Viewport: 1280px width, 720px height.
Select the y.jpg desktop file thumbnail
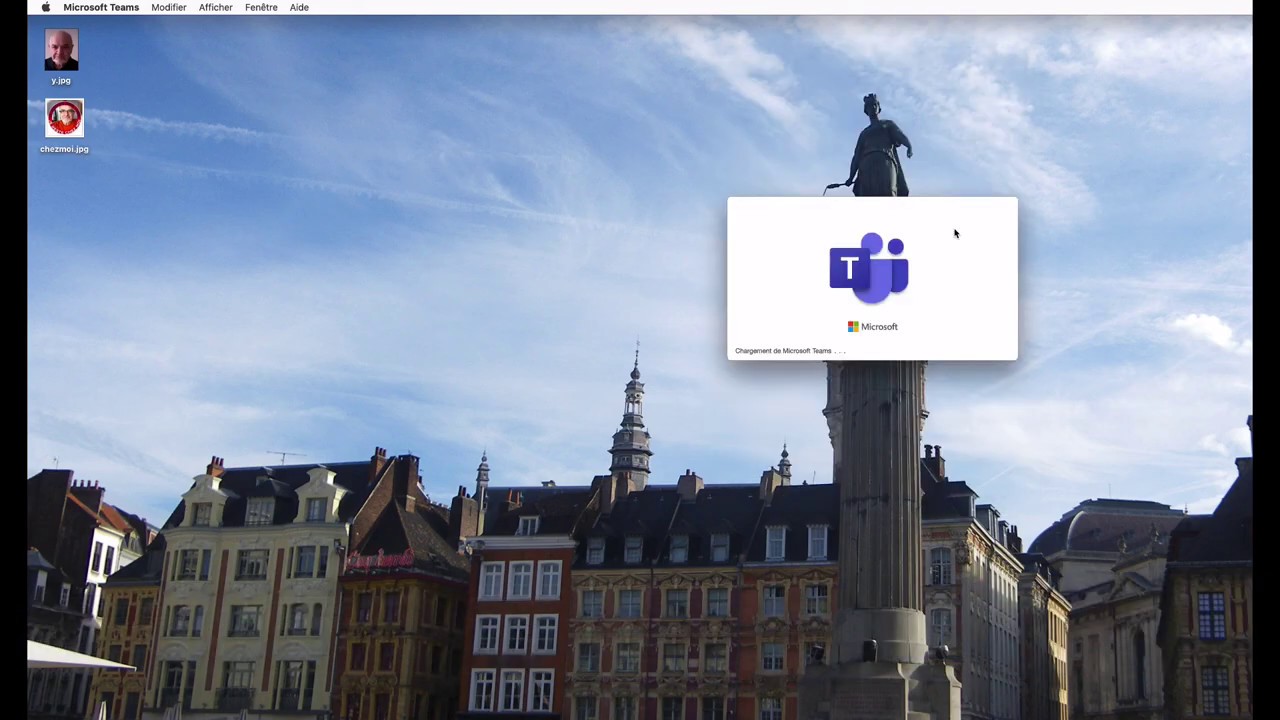[x=61, y=50]
